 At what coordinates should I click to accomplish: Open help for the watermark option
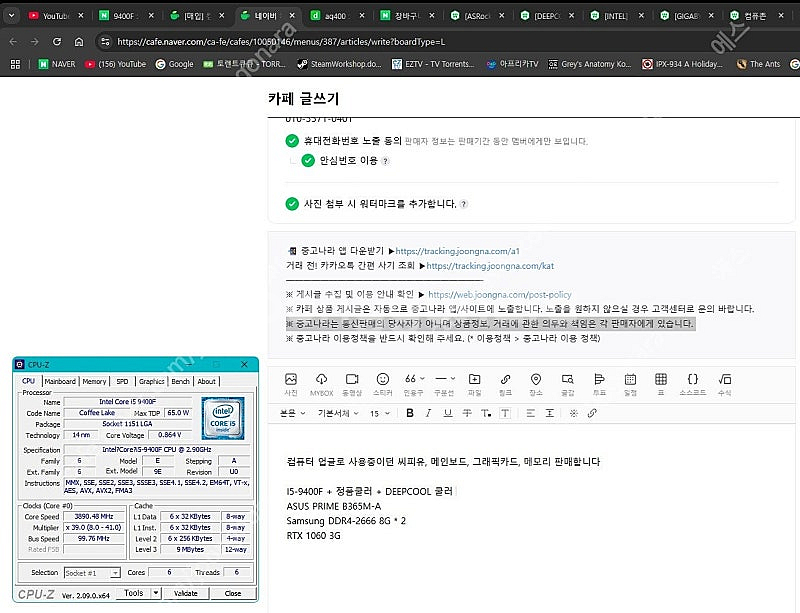point(463,204)
